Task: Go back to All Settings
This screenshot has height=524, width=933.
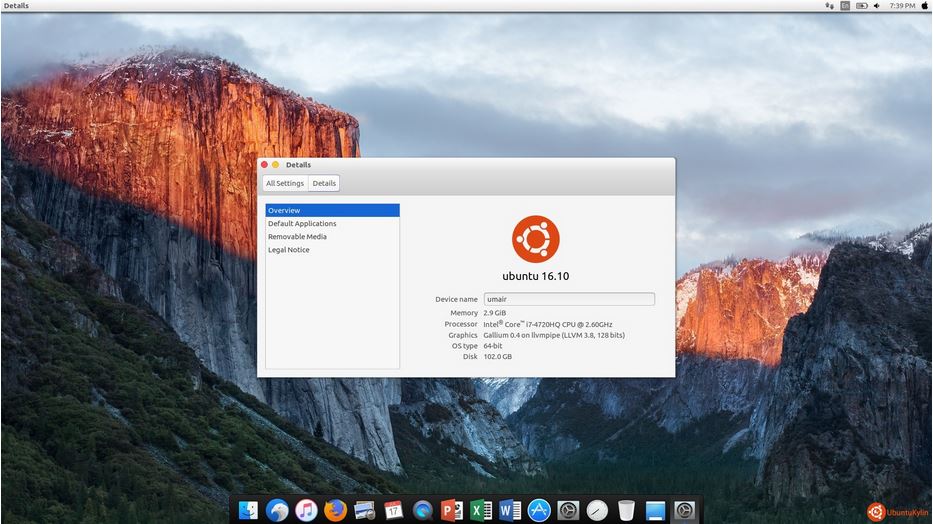Action: (x=285, y=183)
